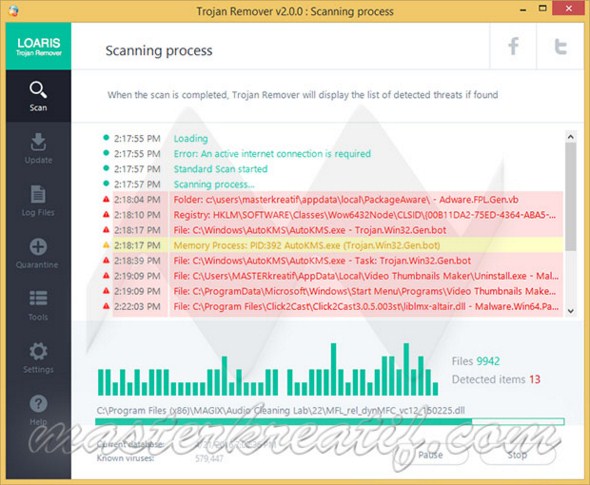Select the Video Thumbnails Maker Uninstall.exe entry
The height and width of the screenshot is (485, 590).
[x=366, y=276]
